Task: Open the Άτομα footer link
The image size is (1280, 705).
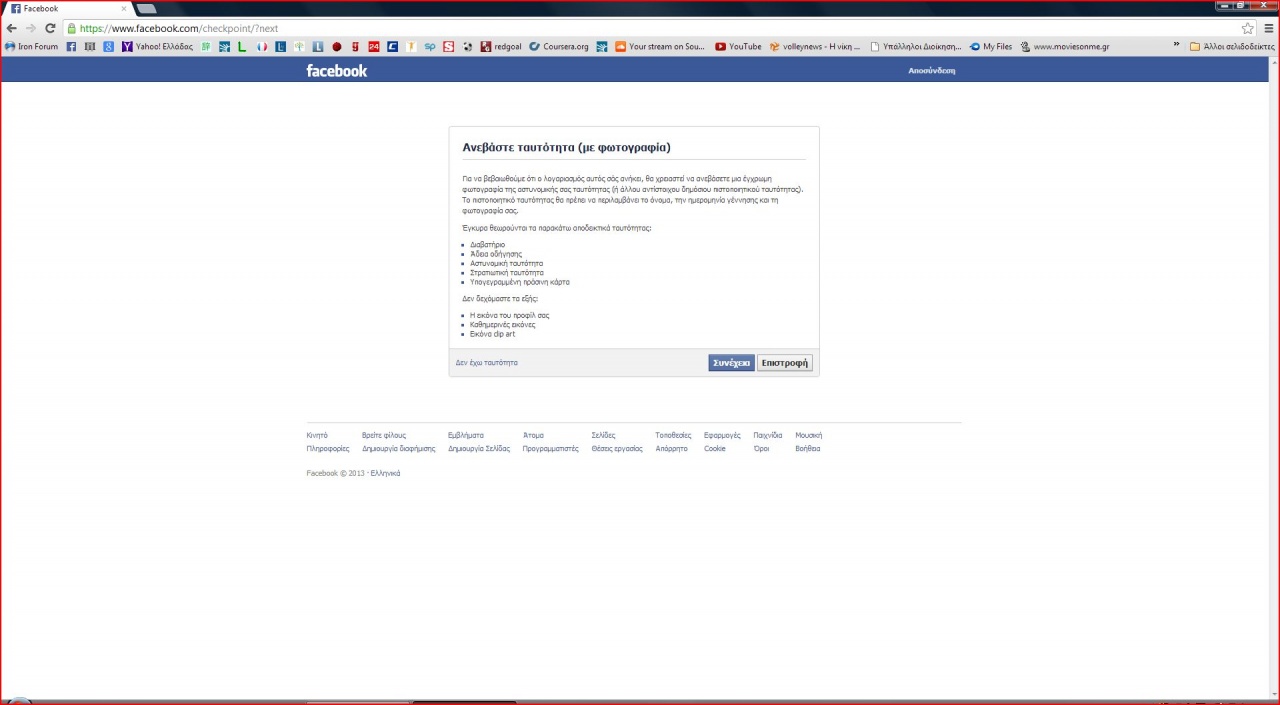Action: tap(533, 436)
